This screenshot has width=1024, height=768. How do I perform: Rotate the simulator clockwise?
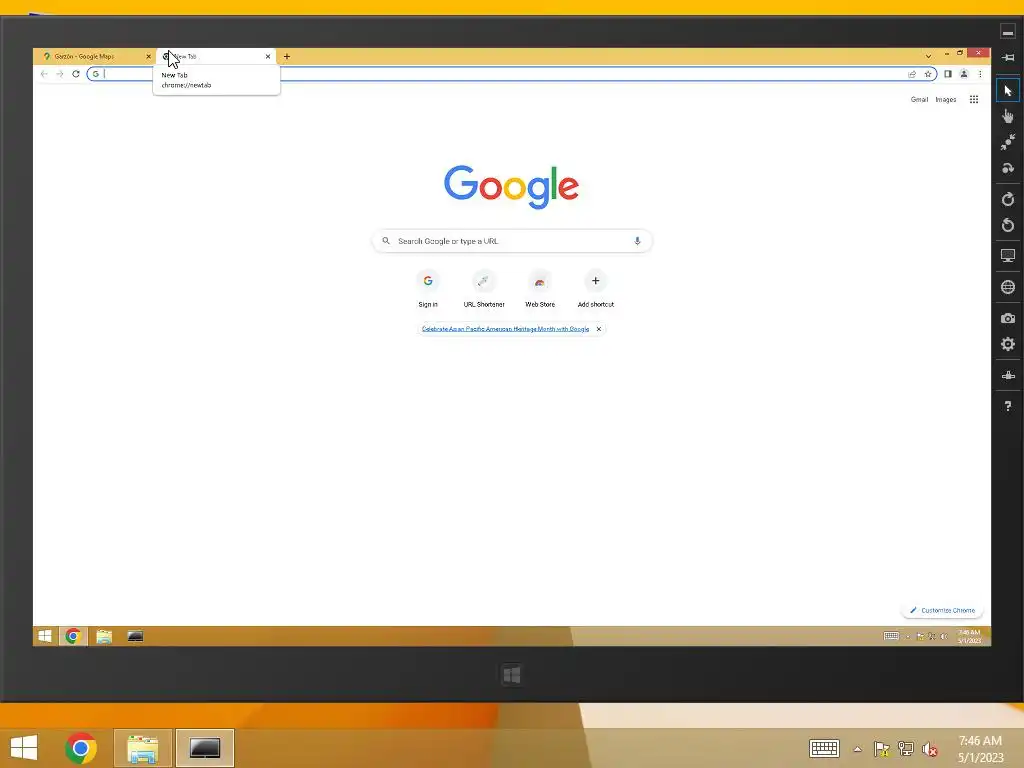(1008, 199)
